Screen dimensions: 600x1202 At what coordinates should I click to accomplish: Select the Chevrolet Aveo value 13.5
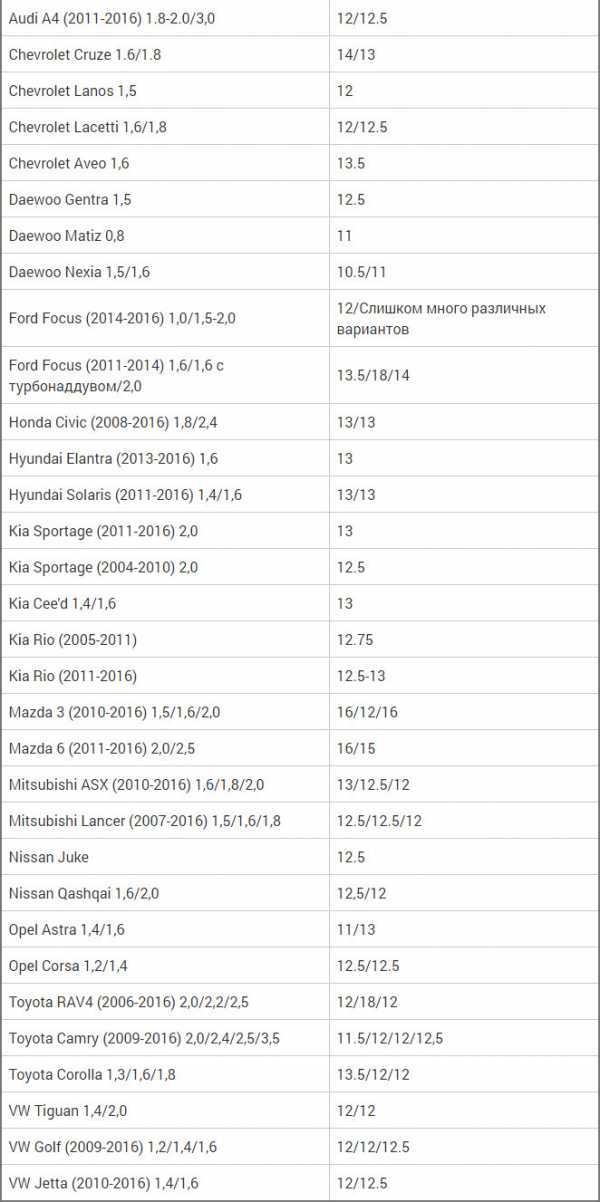click(x=351, y=163)
